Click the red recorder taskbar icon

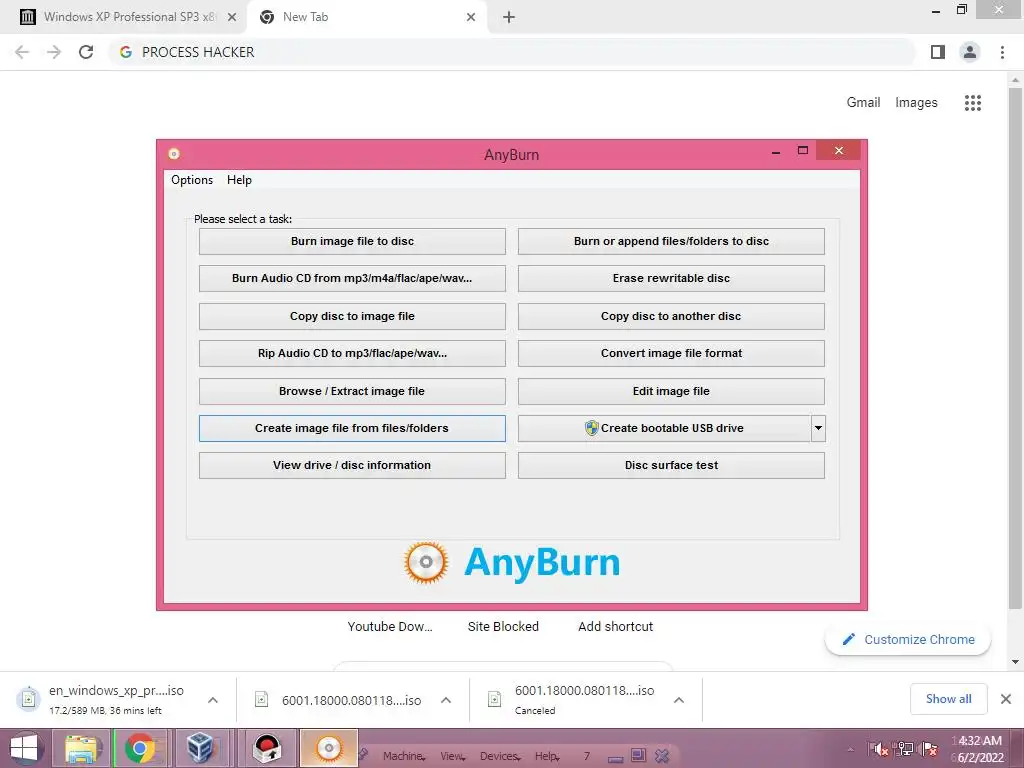click(267, 748)
